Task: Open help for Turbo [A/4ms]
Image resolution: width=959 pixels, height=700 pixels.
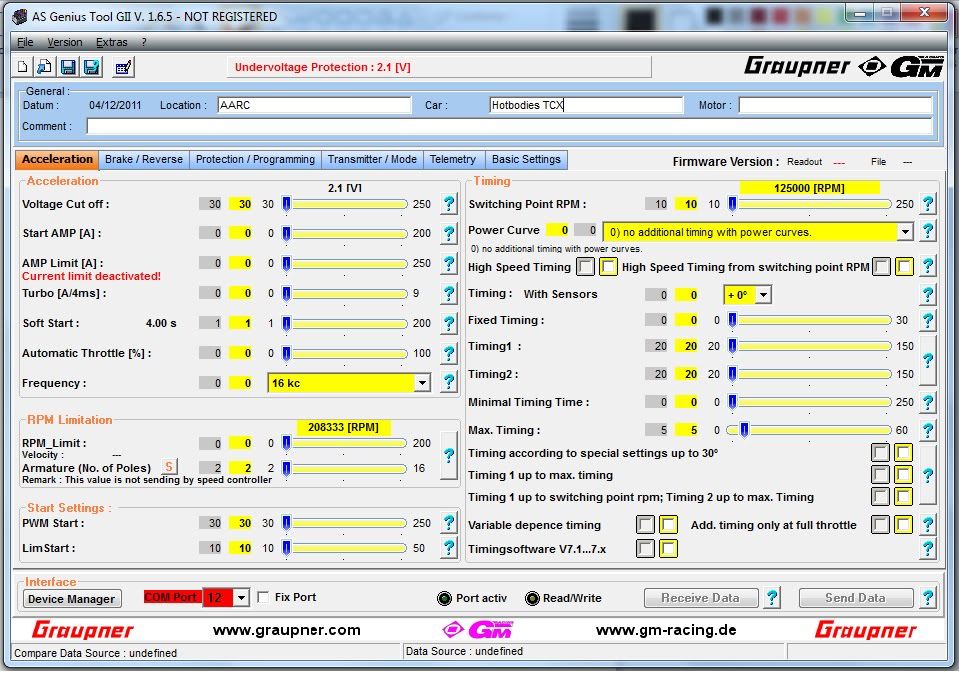Action: [449, 293]
